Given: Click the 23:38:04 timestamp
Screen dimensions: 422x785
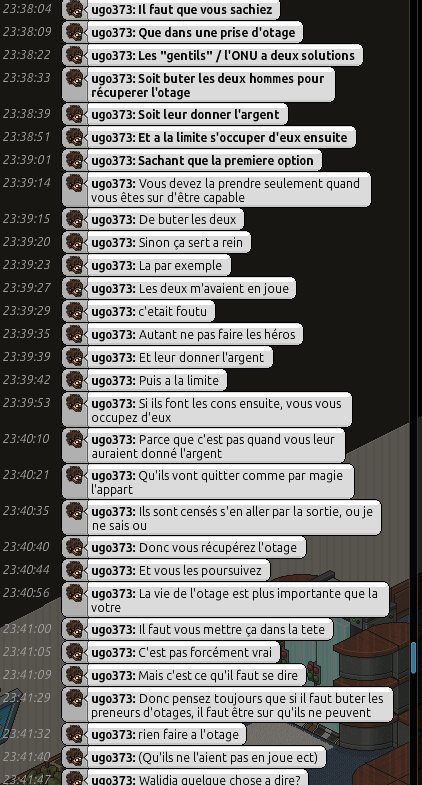Looking at the screenshot, I should click(27, 9).
